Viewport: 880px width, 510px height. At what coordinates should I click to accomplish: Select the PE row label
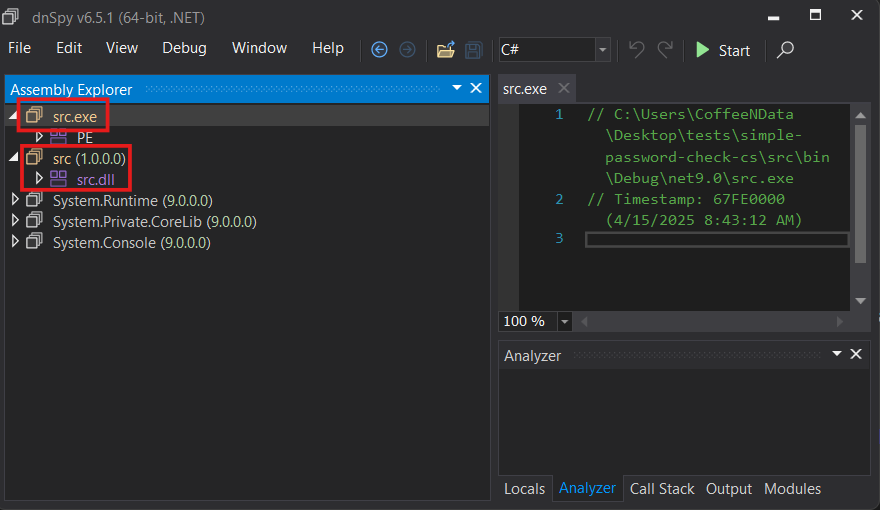point(85,137)
